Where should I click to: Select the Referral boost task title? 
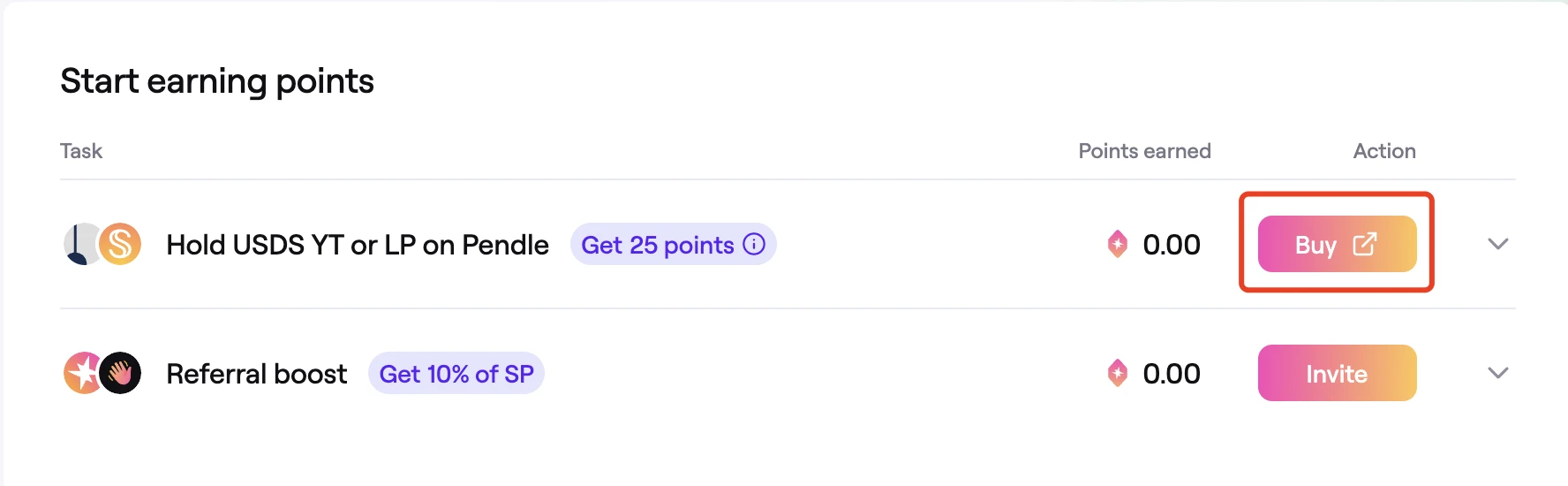tap(256, 374)
